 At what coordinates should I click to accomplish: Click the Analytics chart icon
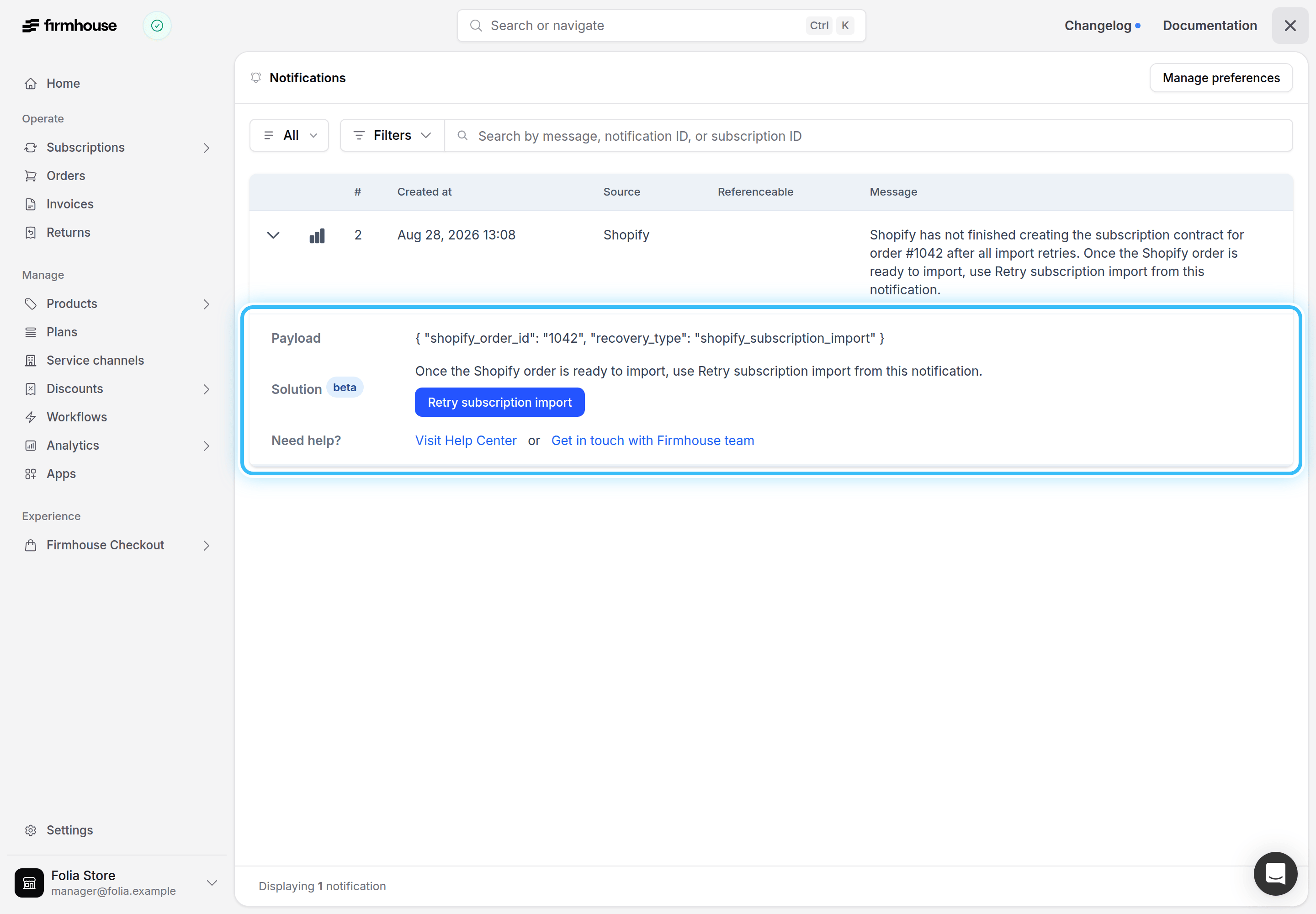click(31, 446)
